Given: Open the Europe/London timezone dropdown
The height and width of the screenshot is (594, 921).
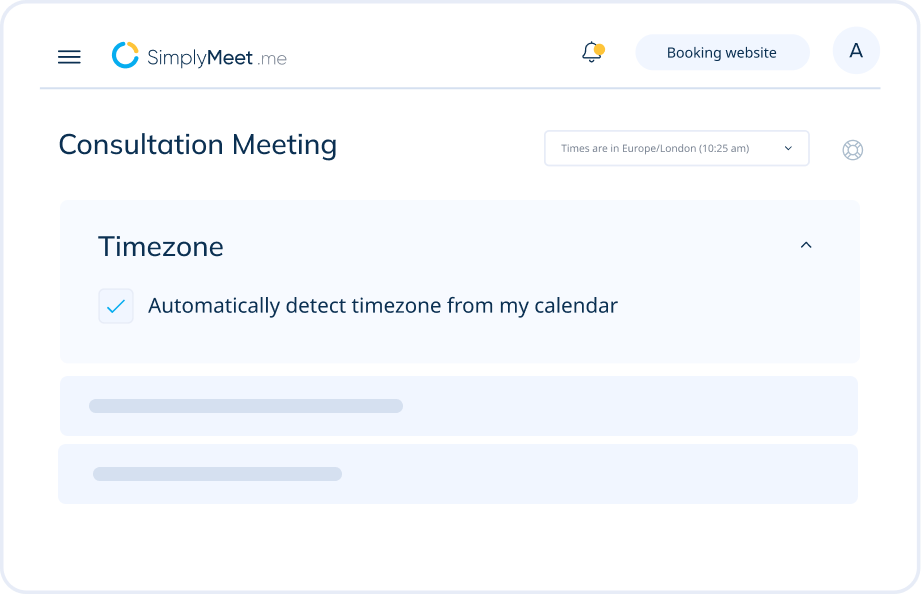Looking at the screenshot, I should point(677,148).
